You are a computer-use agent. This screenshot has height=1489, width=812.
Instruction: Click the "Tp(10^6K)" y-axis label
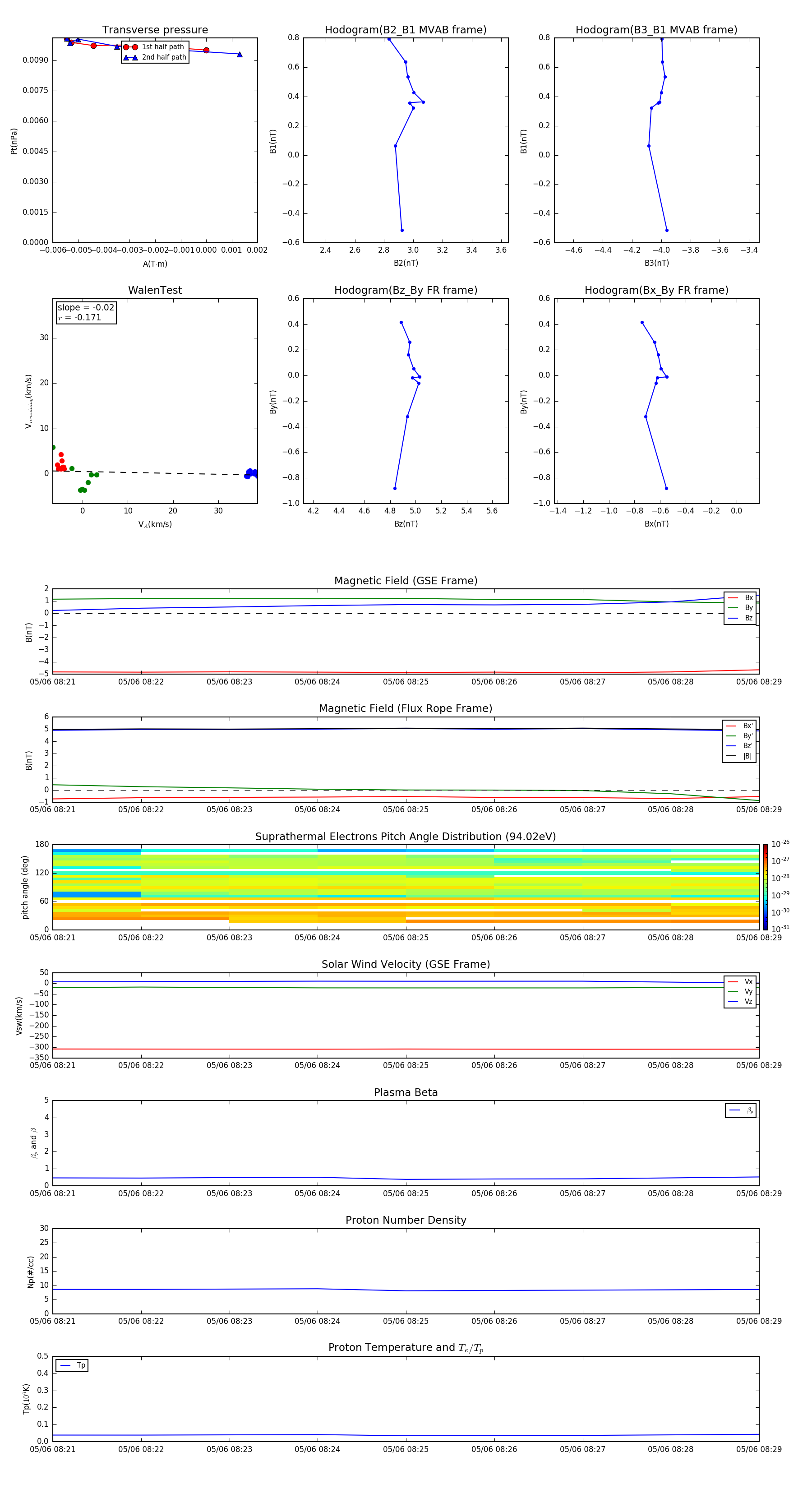tap(26, 1399)
